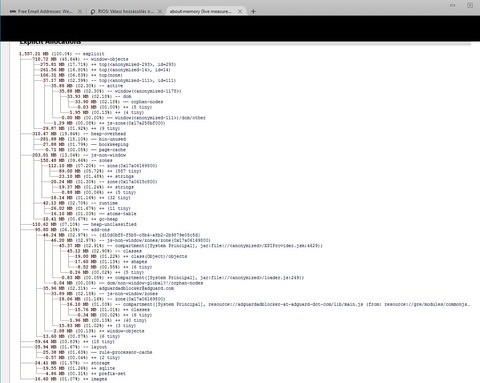480x383 pixels.
Task: Collapse the zones branch under js-non-window
Action: coord(76,160)
